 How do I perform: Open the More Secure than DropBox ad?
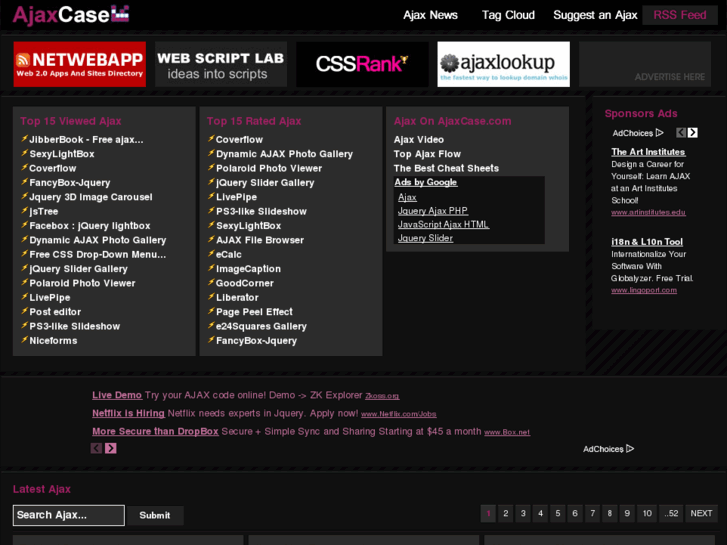tap(155, 431)
